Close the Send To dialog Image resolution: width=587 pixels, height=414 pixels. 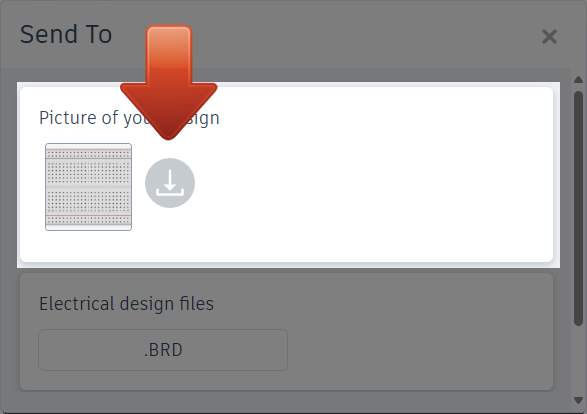549,37
